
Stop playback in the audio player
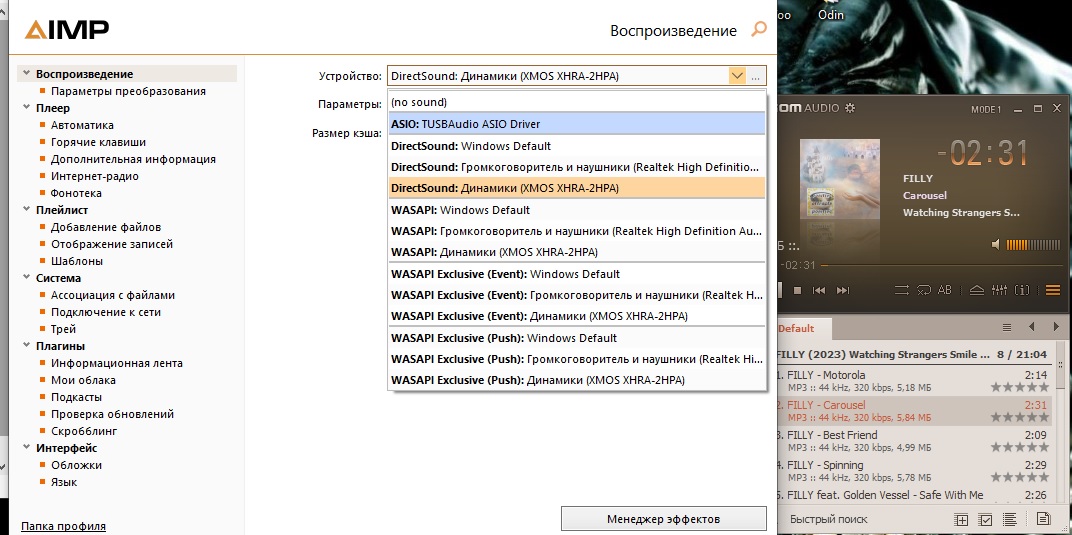797,290
